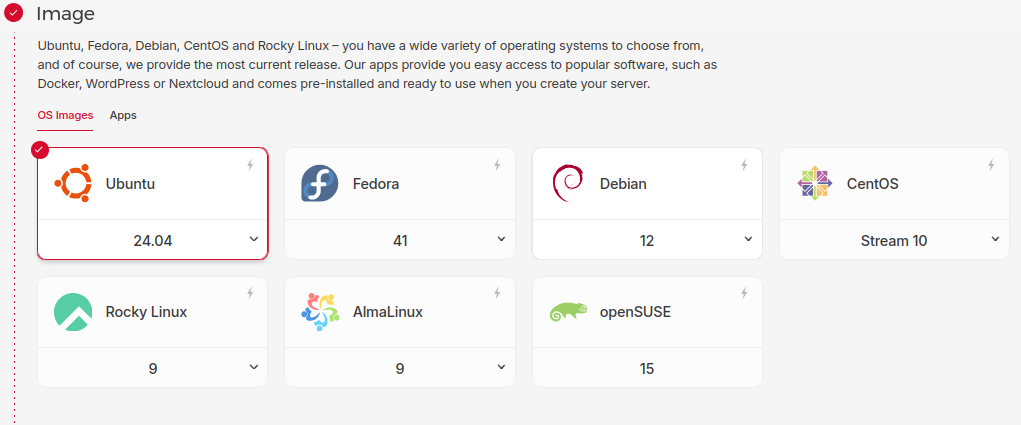1021x425 pixels.
Task: Click the openSUSE chameleon icon
Action: tap(567, 312)
